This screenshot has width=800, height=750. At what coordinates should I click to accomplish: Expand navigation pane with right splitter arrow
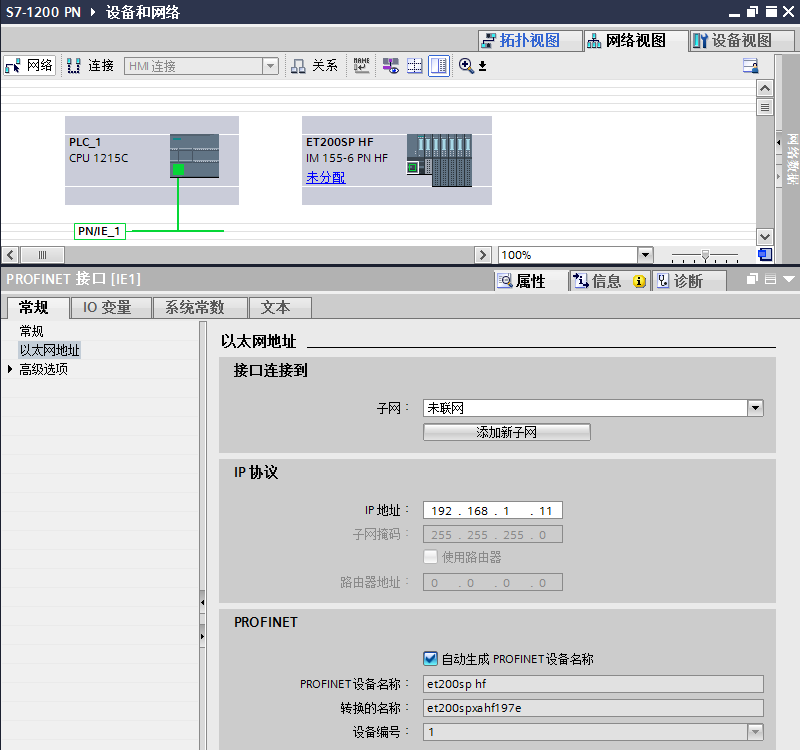203,636
